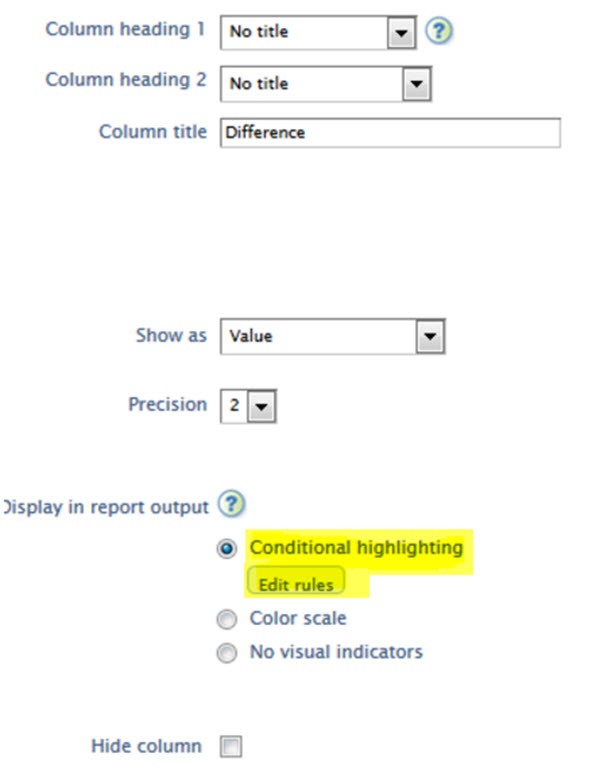The width and height of the screenshot is (600, 773).
Task: Focus the Column title text field
Action: [x=390, y=132]
